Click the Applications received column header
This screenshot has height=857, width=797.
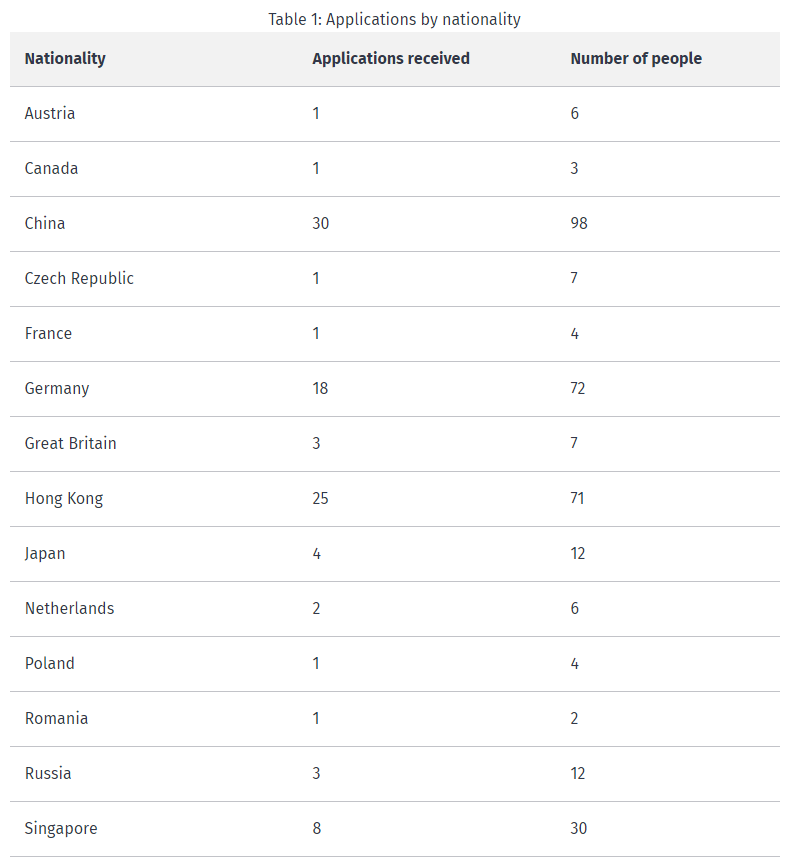point(390,59)
